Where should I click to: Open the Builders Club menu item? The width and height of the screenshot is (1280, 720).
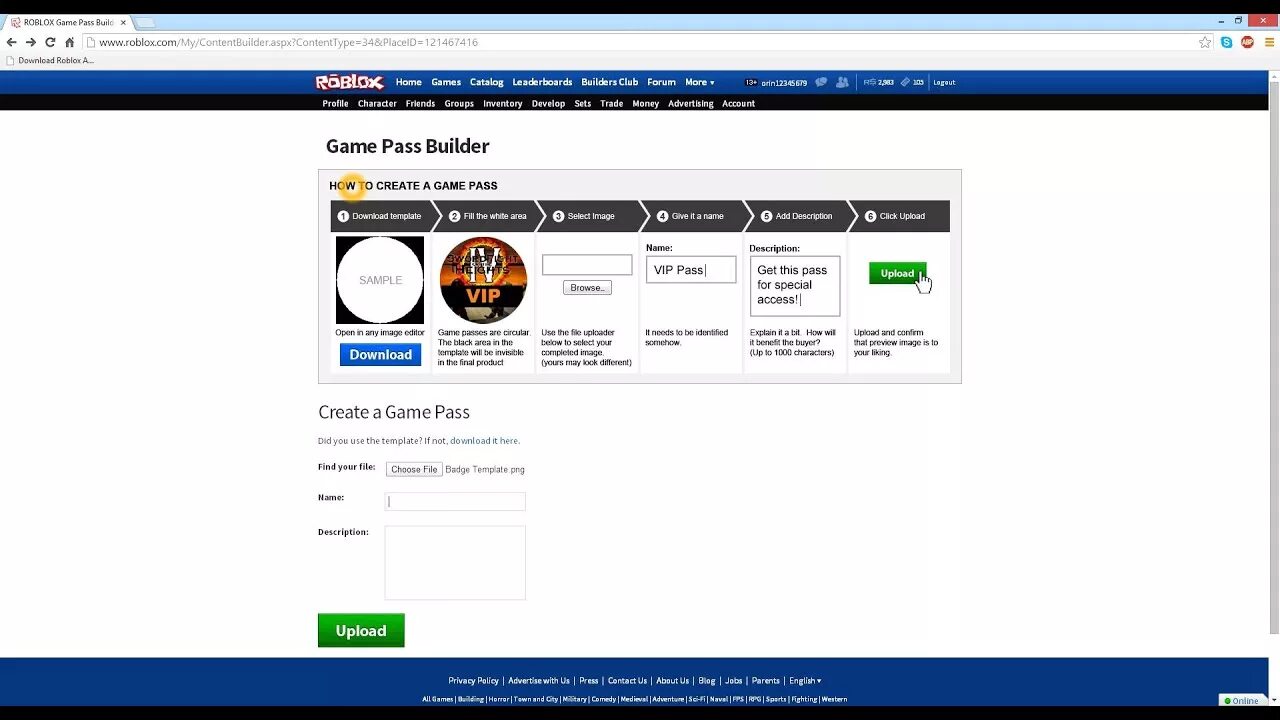point(609,82)
